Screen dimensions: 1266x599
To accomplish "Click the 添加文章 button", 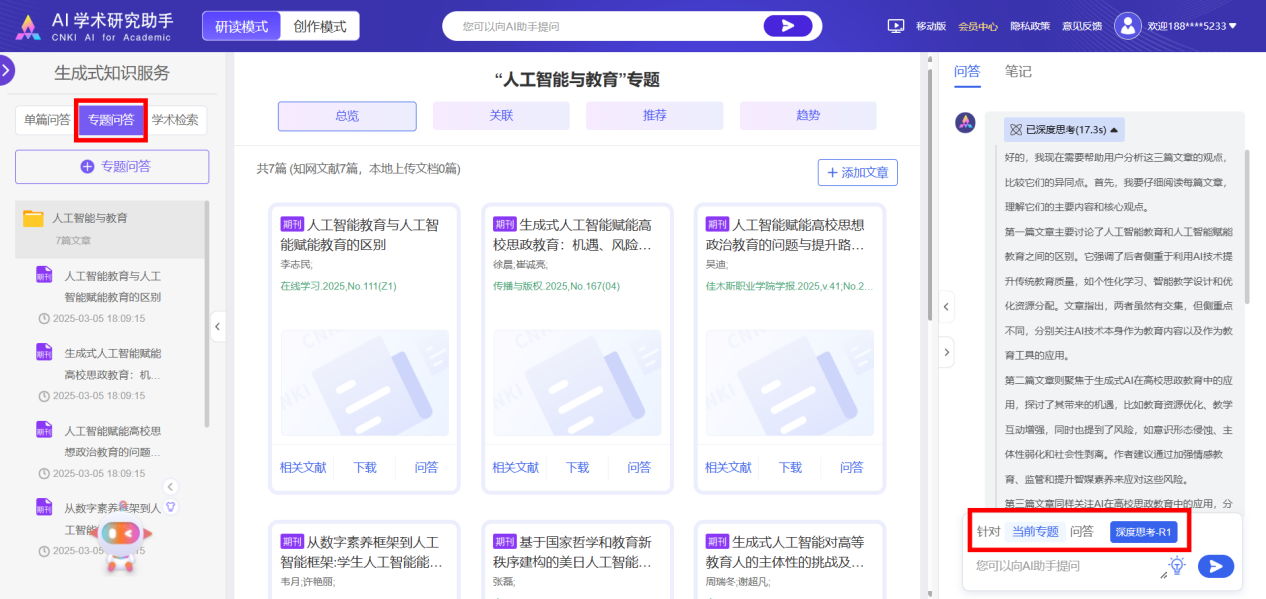I will coord(857,172).
